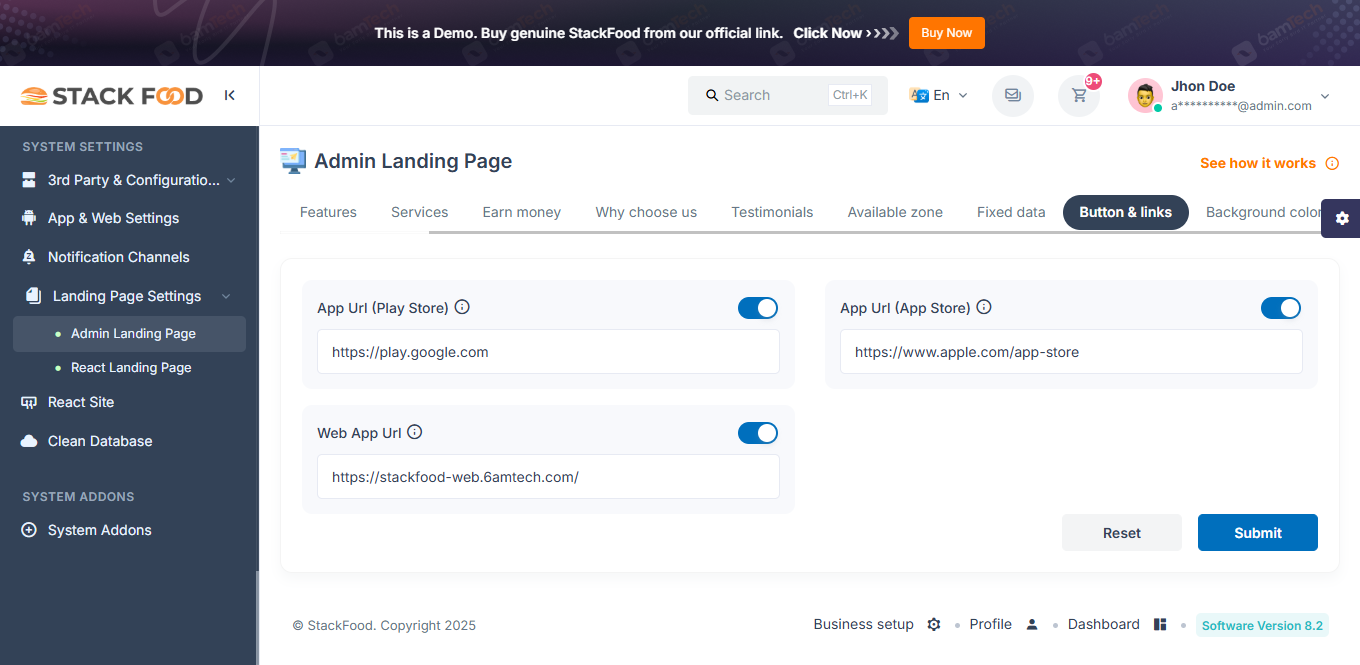Click the Stack Food logo
This screenshot has height=665, width=1360.
112,96
